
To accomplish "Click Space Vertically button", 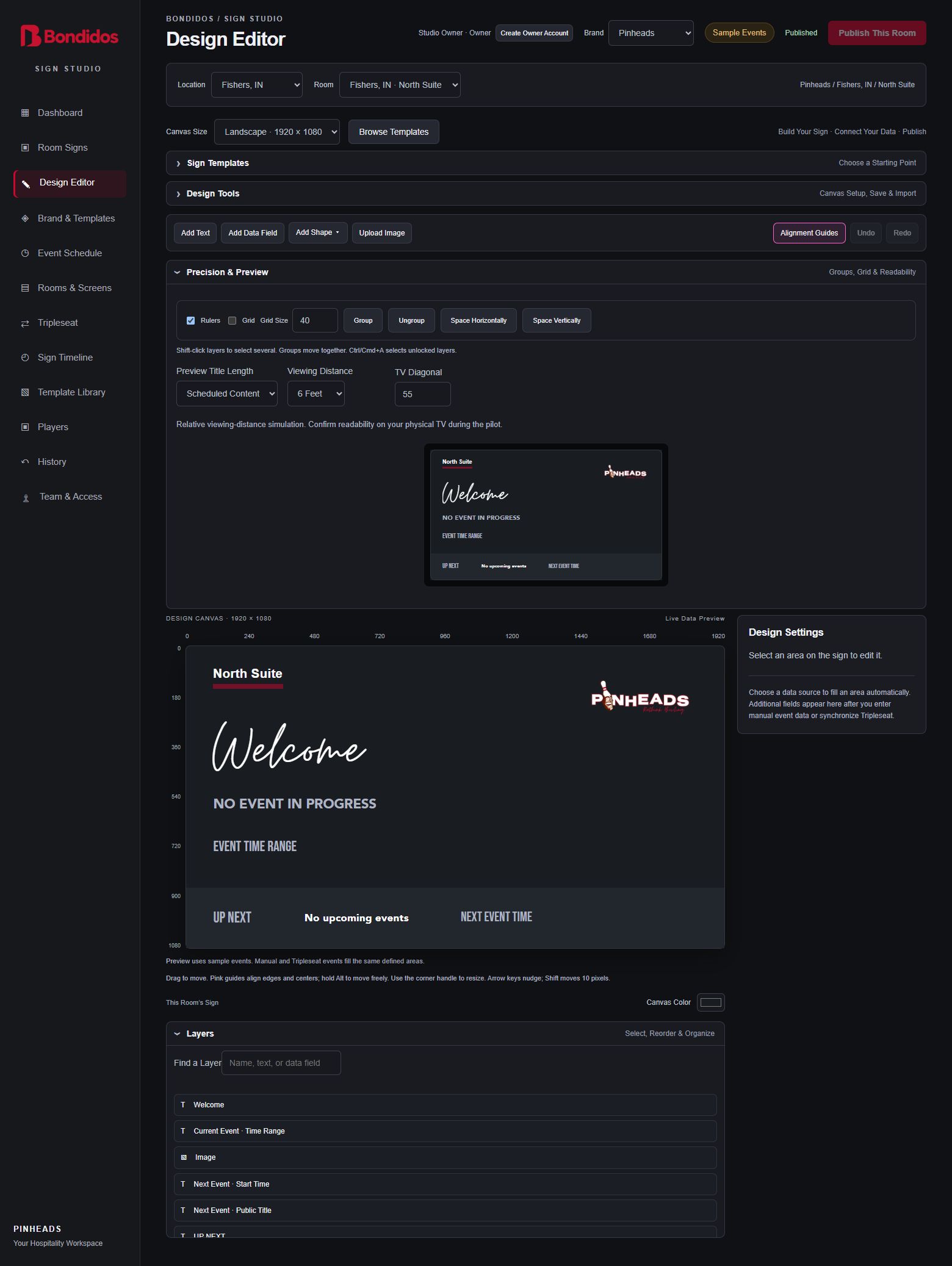I will [557, 320].
